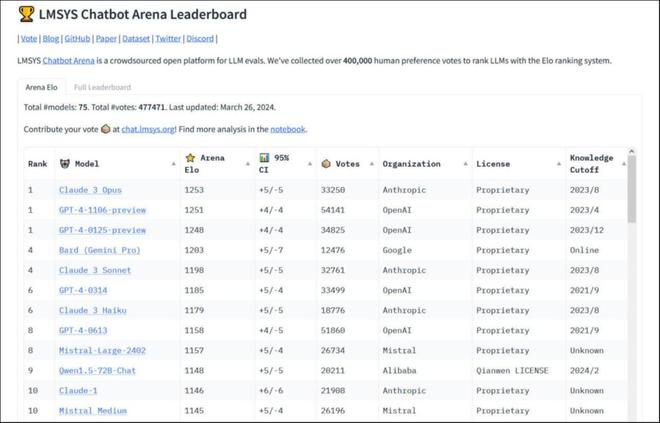Click the 'Online' knowledge cutoff cell
The height and width of the screenshot is (423, 660).
584,250
